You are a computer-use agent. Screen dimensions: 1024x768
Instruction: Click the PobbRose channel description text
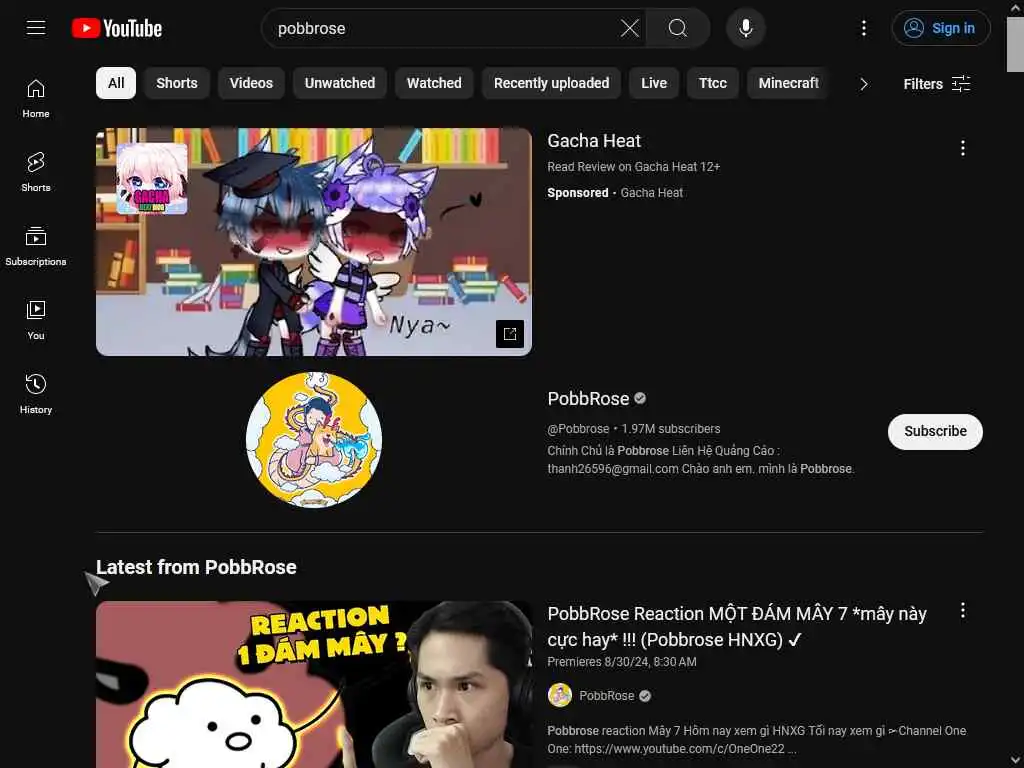701,459
